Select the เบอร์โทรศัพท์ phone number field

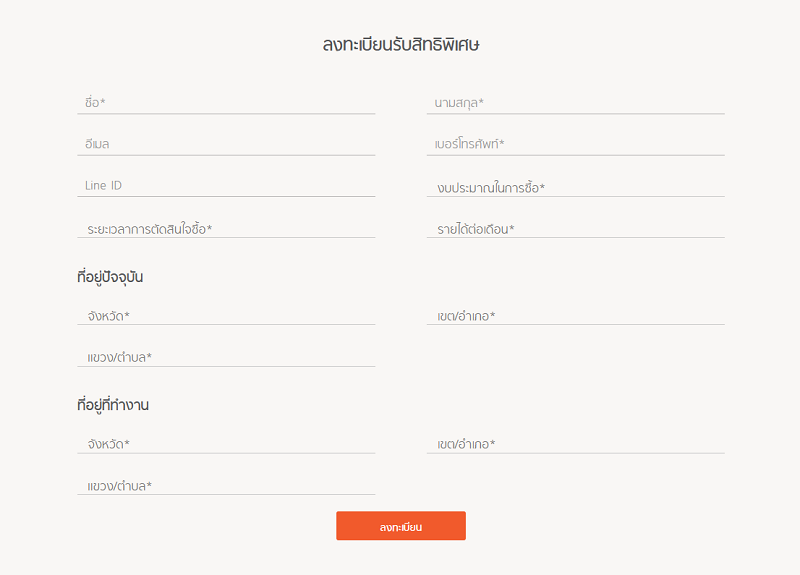[x=576, y=144]
